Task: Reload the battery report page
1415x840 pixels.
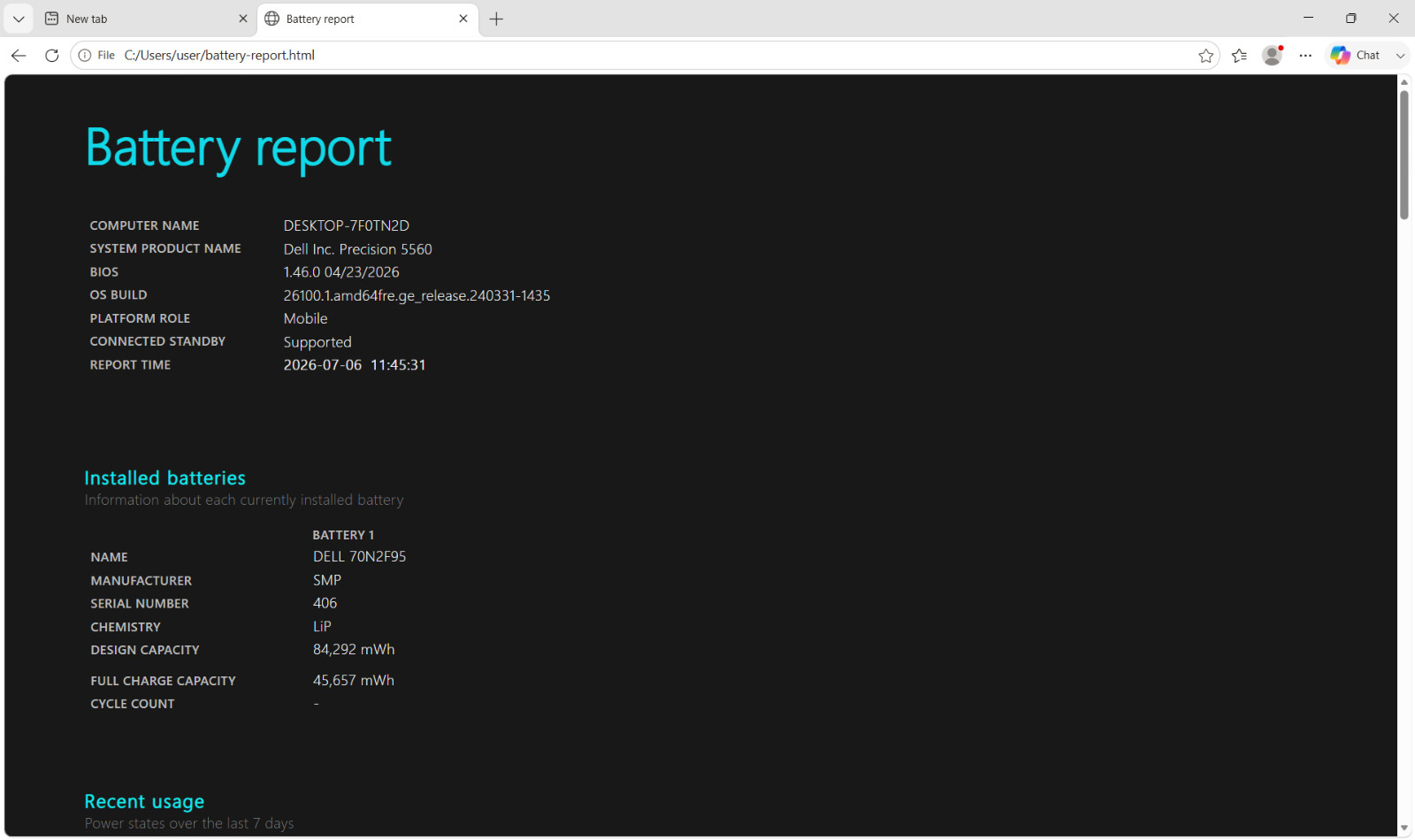Action: tap(52, 55)
